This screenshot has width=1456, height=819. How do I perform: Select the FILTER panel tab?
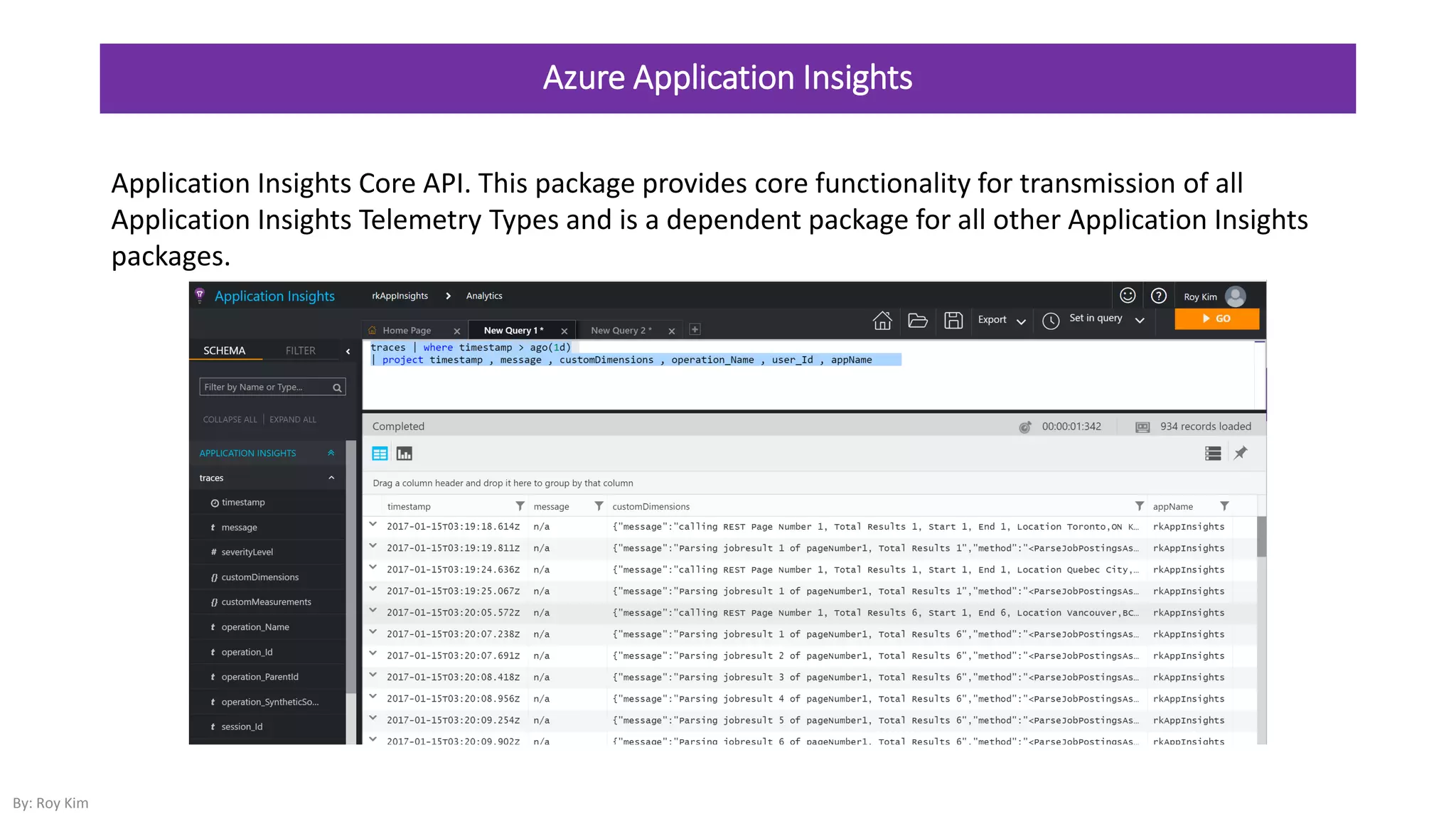point(301,350)
